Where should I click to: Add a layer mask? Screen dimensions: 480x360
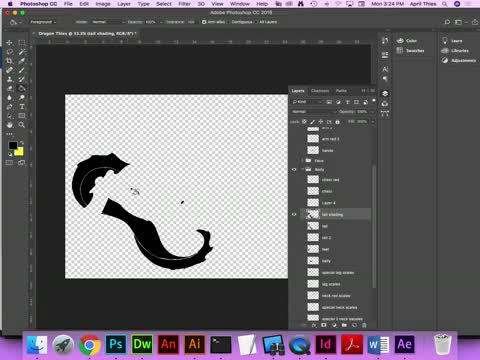click(324, 325)
